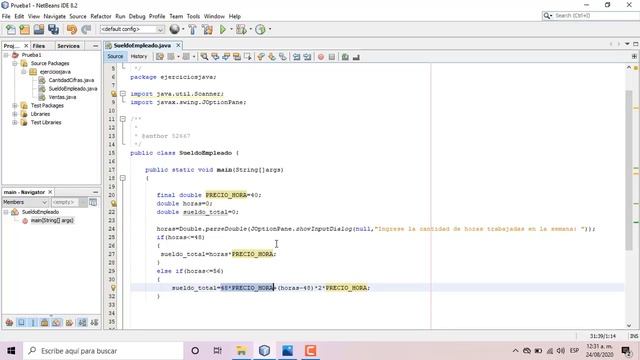Toggle Show Fields filter in Navigator
Image resolution: width=640 pixels, height=360 pixels.
click(x=21, y=323)
